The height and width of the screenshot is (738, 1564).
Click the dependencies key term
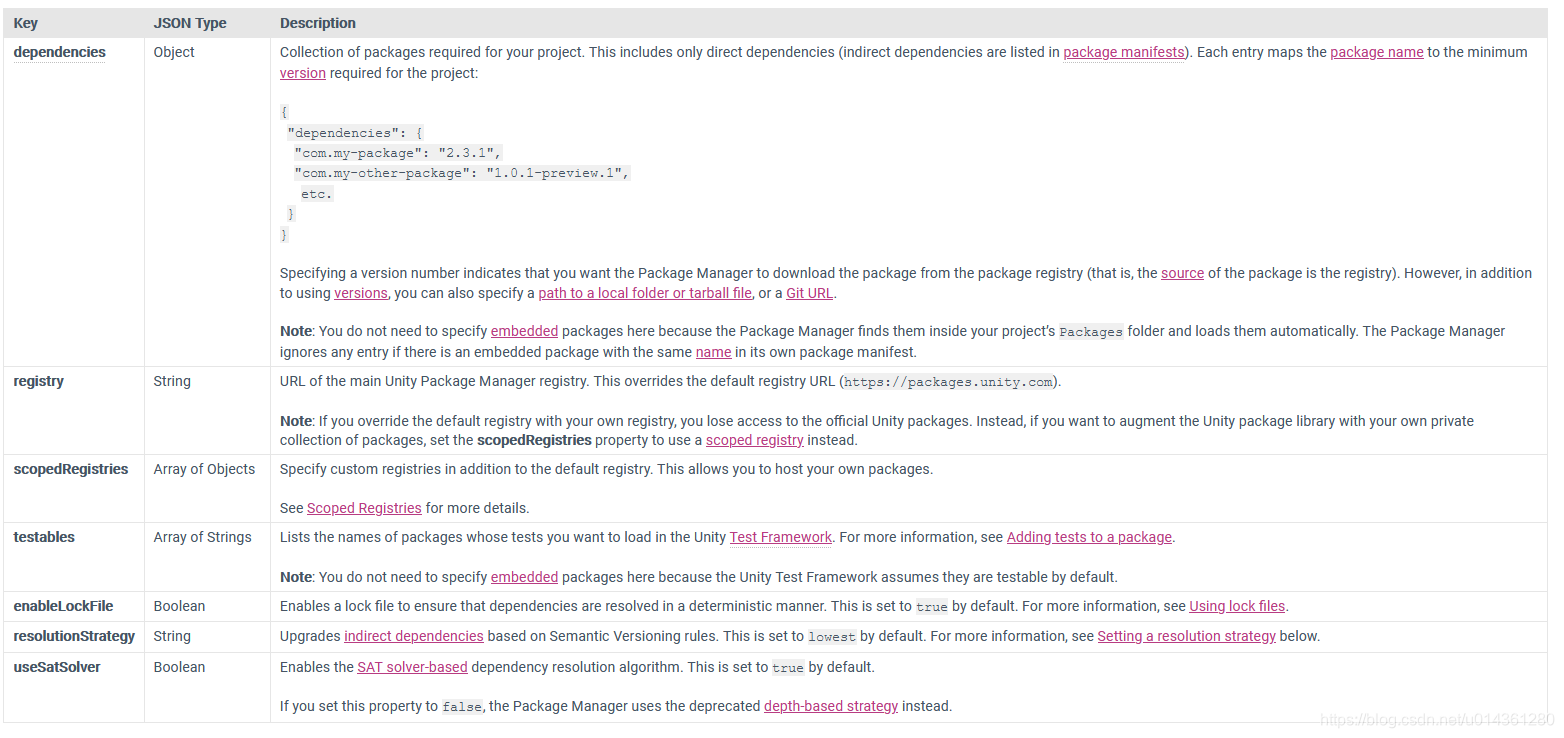tap(59, 52)
